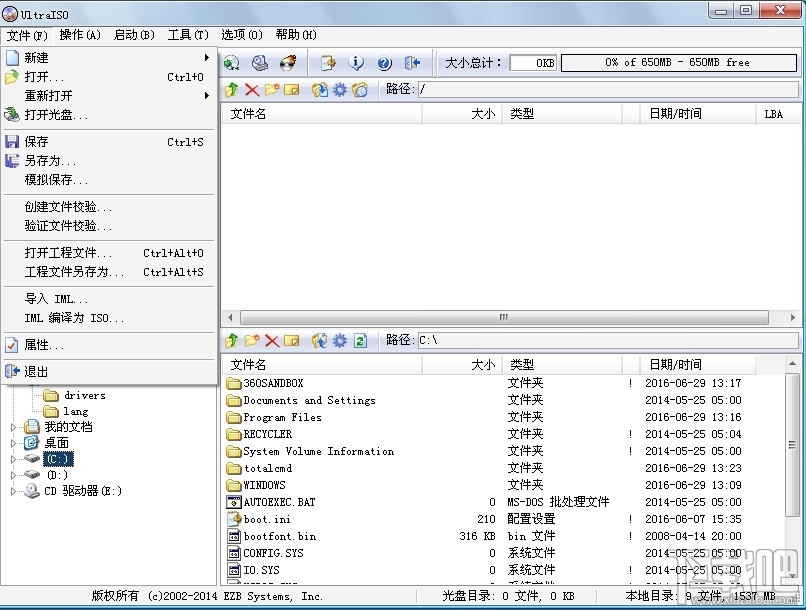The image size is (806, 610).
Task: Click the options gear icon in ISO toolbar
Action: click(x=338, y=90)
